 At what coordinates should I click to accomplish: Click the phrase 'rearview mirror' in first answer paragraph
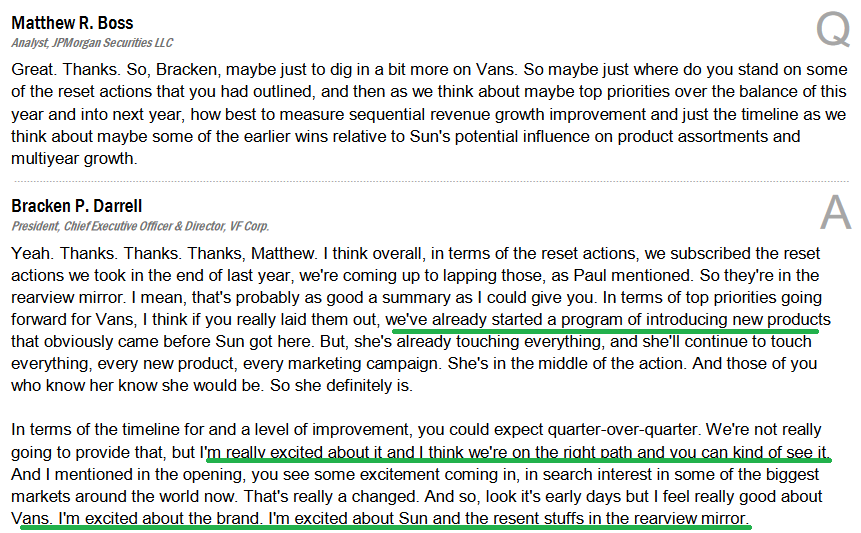pyautogui.click(x=68, y=298)
